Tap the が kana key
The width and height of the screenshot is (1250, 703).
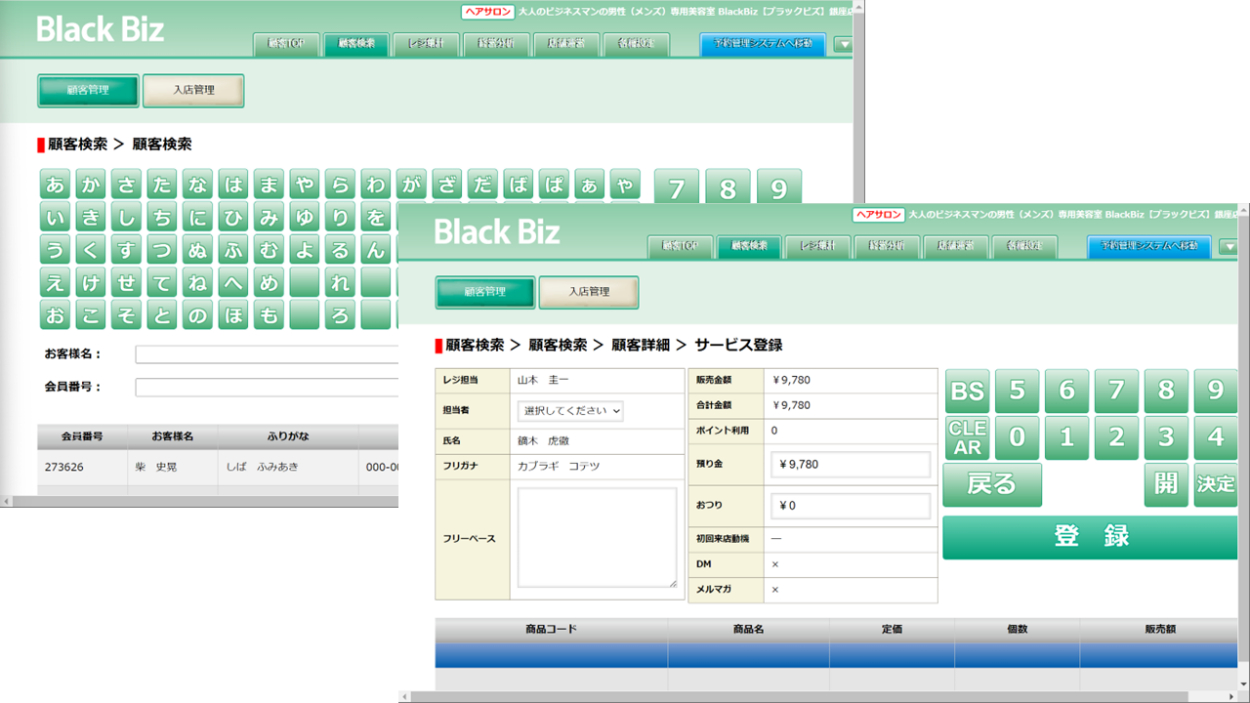point(410,185)
